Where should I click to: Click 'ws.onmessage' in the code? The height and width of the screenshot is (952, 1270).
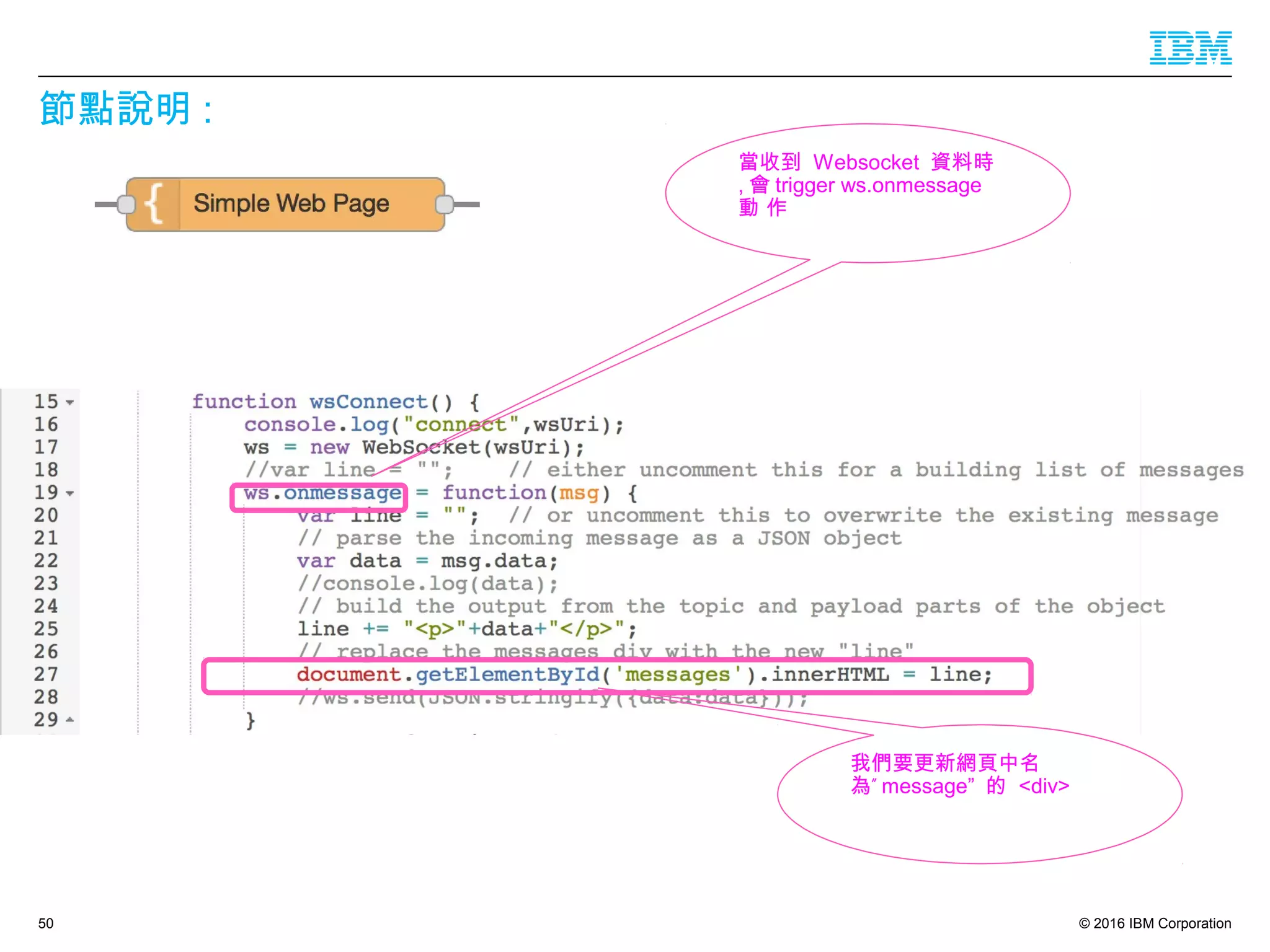click(322, 493)
